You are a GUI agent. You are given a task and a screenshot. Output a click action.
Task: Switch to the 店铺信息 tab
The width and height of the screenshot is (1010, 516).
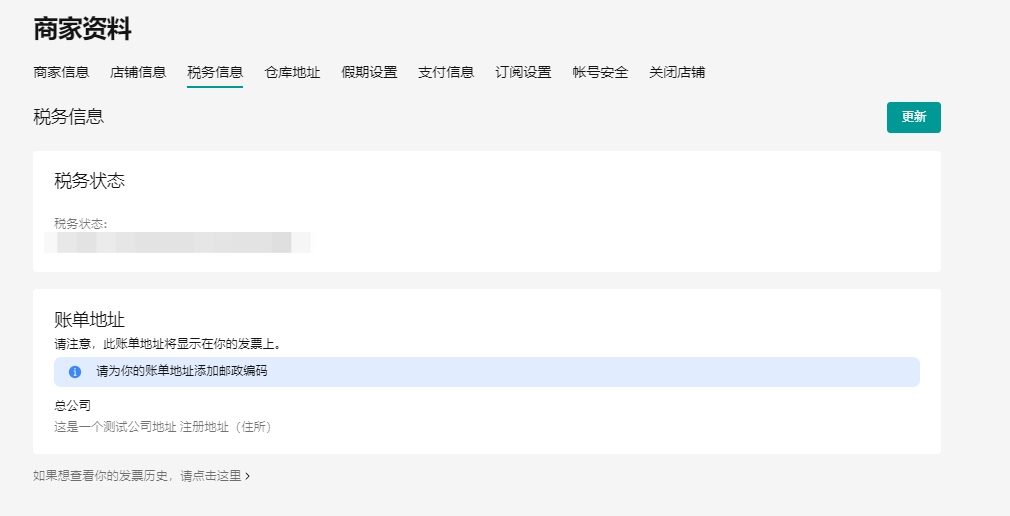(138, 72)
